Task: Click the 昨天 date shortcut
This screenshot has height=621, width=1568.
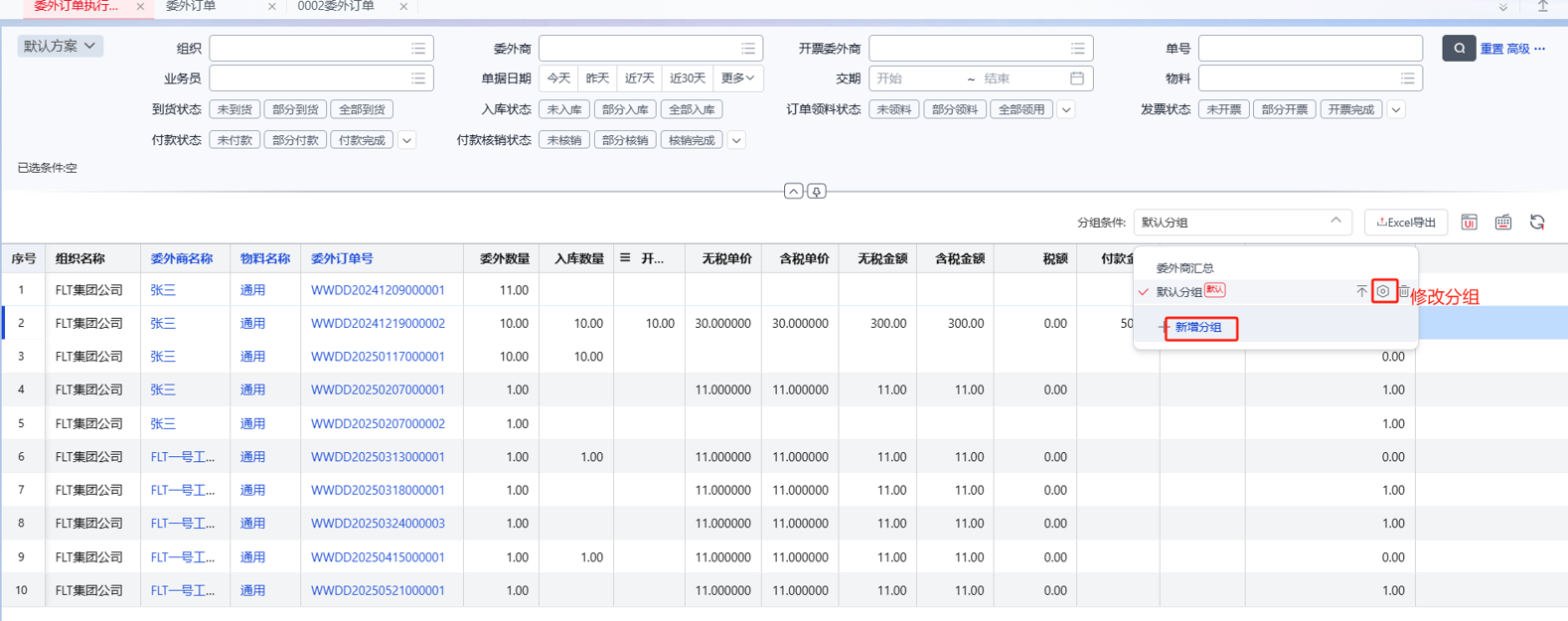Action: click(x=597, y=78)
